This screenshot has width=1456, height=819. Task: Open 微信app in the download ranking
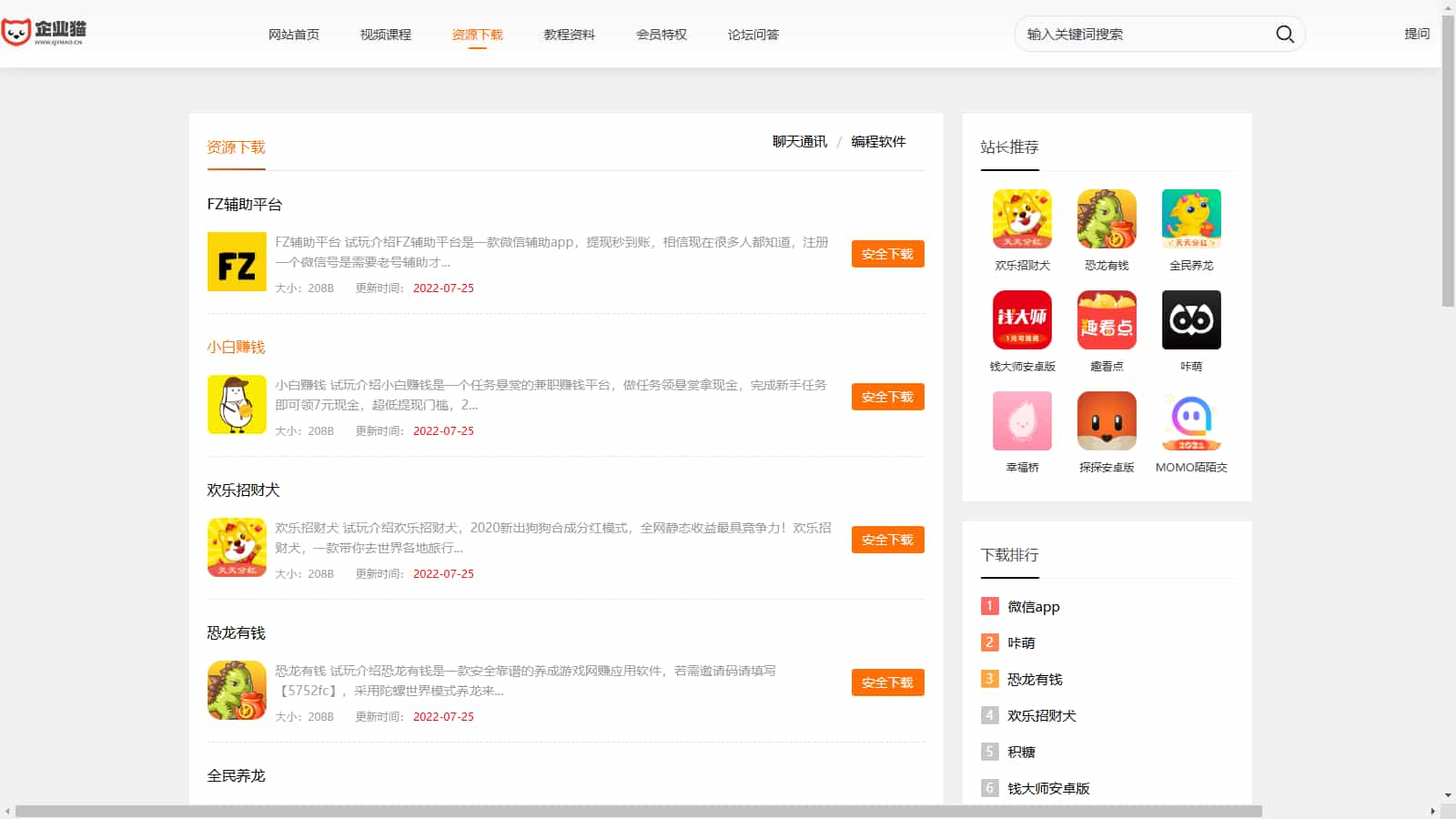pos(1034,607)
